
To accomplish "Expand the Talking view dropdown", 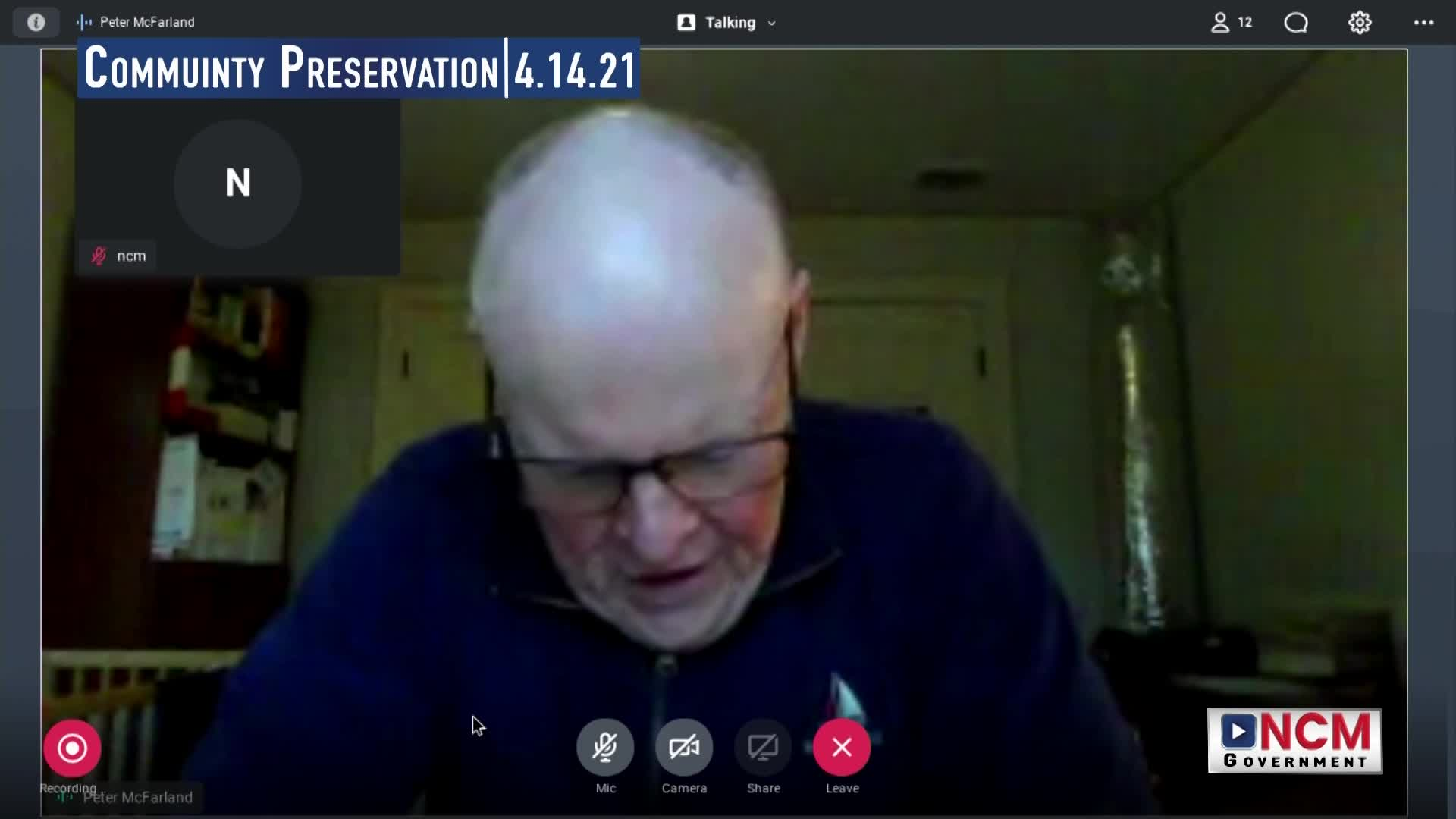I will coord(730,23).
